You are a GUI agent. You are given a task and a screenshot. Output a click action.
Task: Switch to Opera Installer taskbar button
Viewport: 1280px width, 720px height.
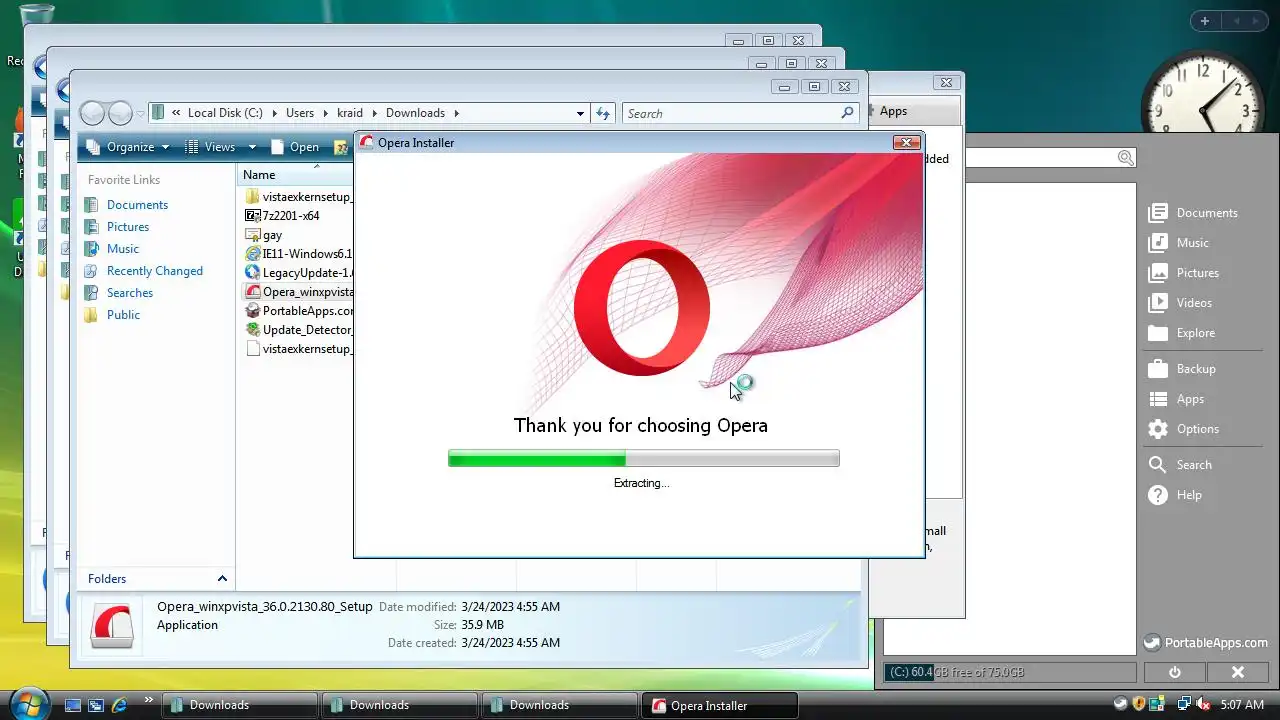pyautogui.click(x=719, y=705)
